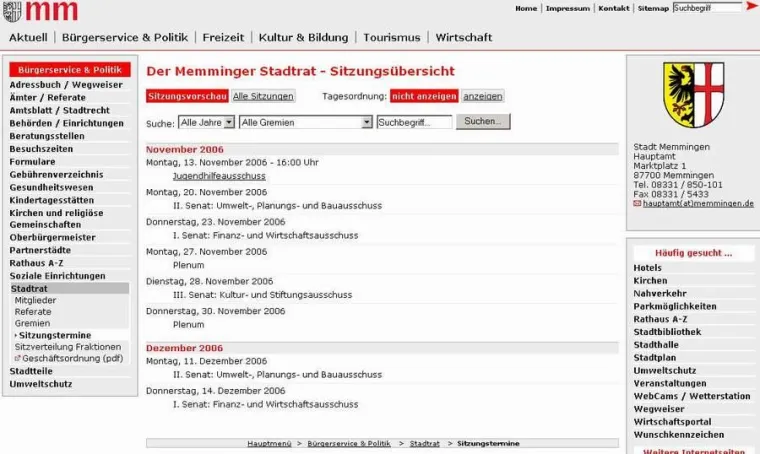Click the email envelope icon beside hauptamt address
Screen dimensions: 760x454
(637, 204)
